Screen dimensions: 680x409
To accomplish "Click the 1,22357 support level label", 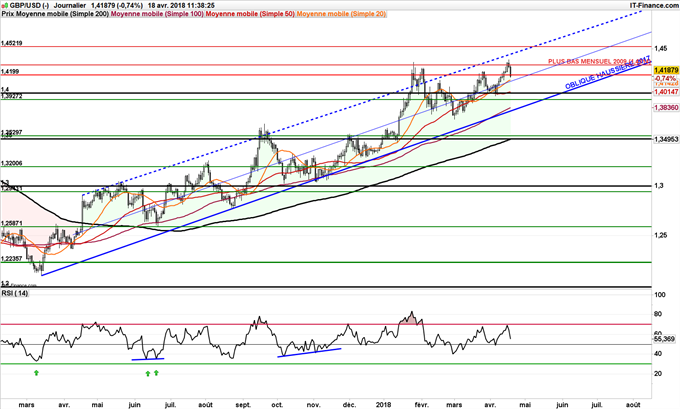I will point(12,258).
